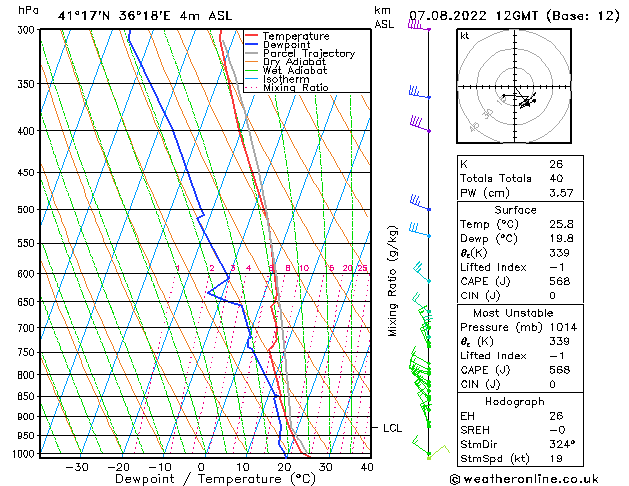The width and height of the screenshot is (629, 486).
Task: Click the 'K' index value 26
Action: 556,164
